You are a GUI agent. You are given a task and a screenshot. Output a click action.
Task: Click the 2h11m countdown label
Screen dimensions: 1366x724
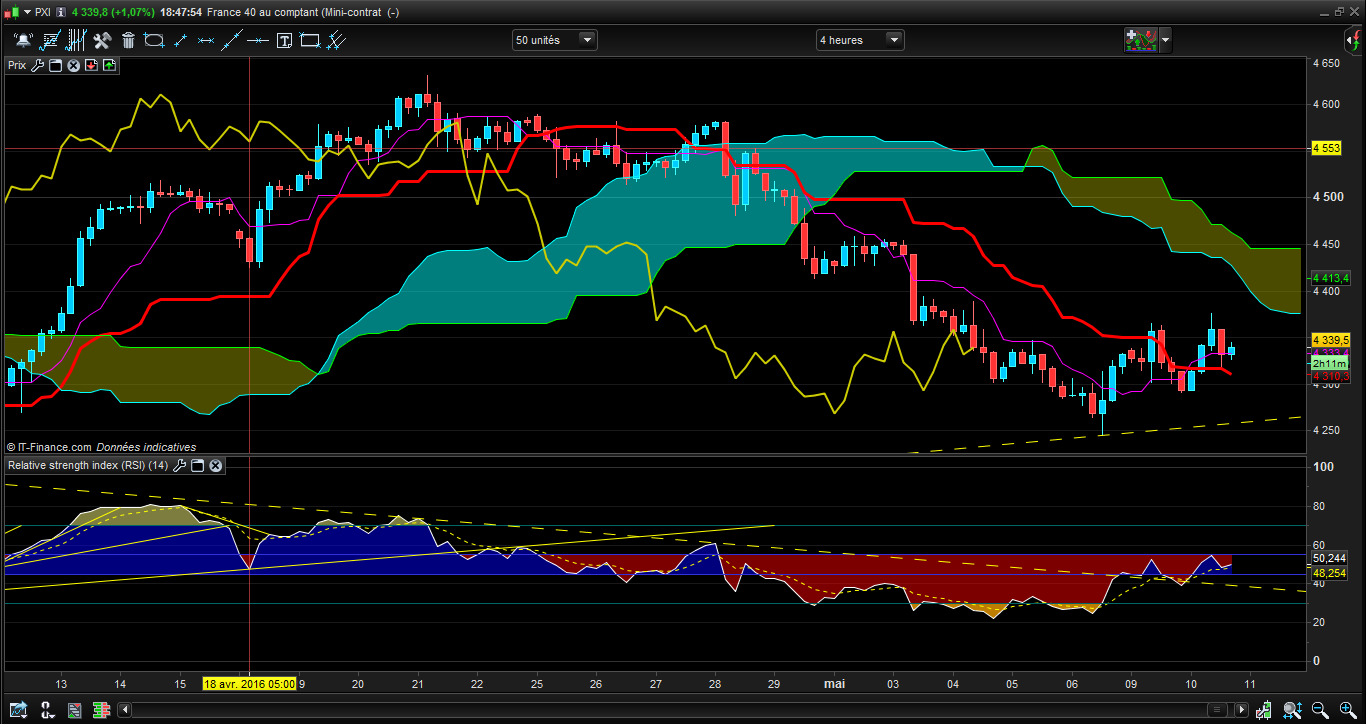[1329, 364]
